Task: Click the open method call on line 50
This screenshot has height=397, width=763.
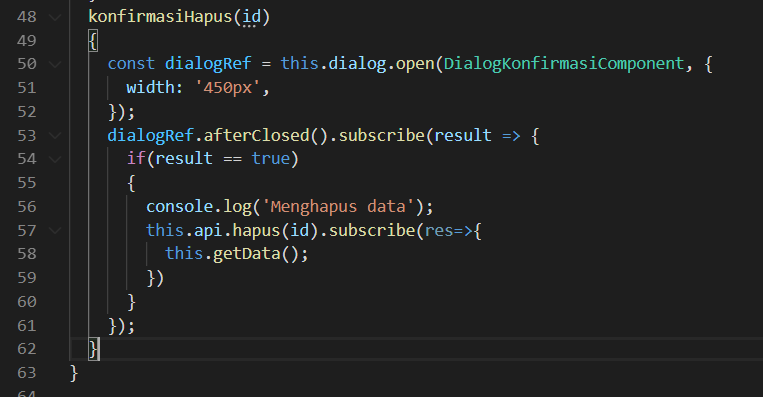Action: [x=415, y=64]
